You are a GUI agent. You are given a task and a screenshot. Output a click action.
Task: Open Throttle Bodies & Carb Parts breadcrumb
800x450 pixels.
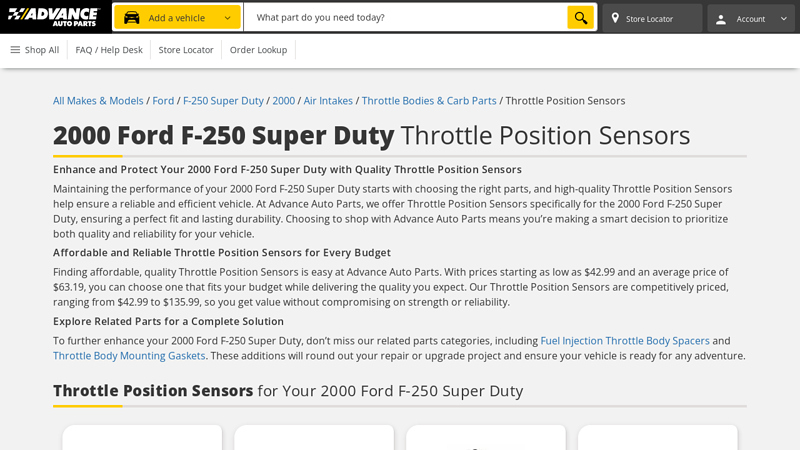(x=429, y=101)
